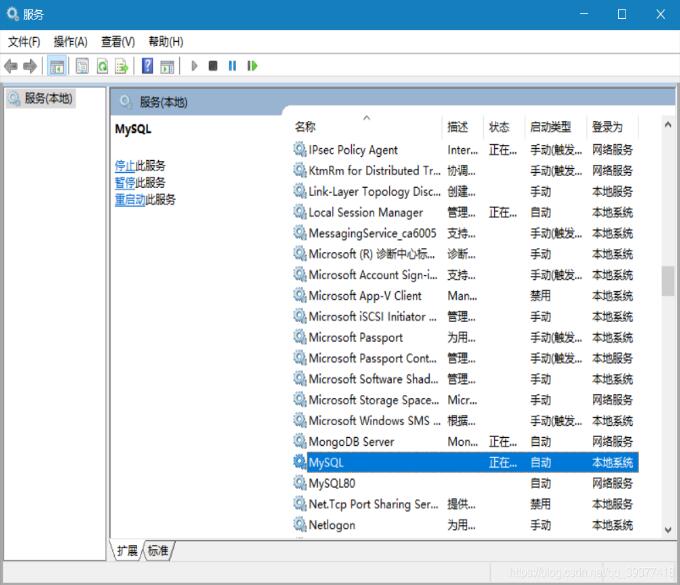Screen dimensions: 680x585
Task: Open the 文件(F) menu
Action: [x=24, y=41]
